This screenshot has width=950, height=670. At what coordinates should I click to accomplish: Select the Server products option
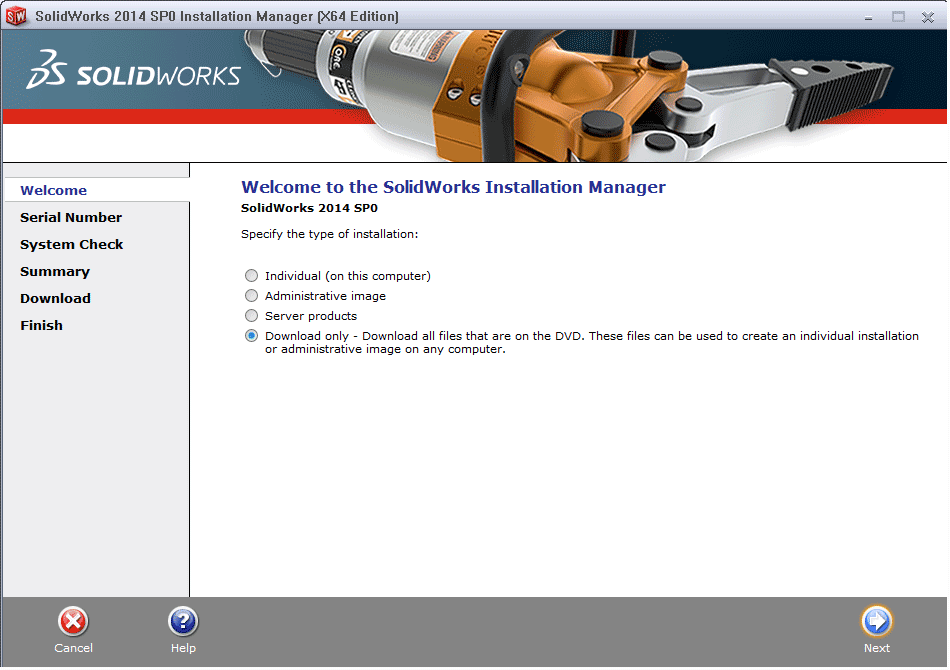[251, 315]
